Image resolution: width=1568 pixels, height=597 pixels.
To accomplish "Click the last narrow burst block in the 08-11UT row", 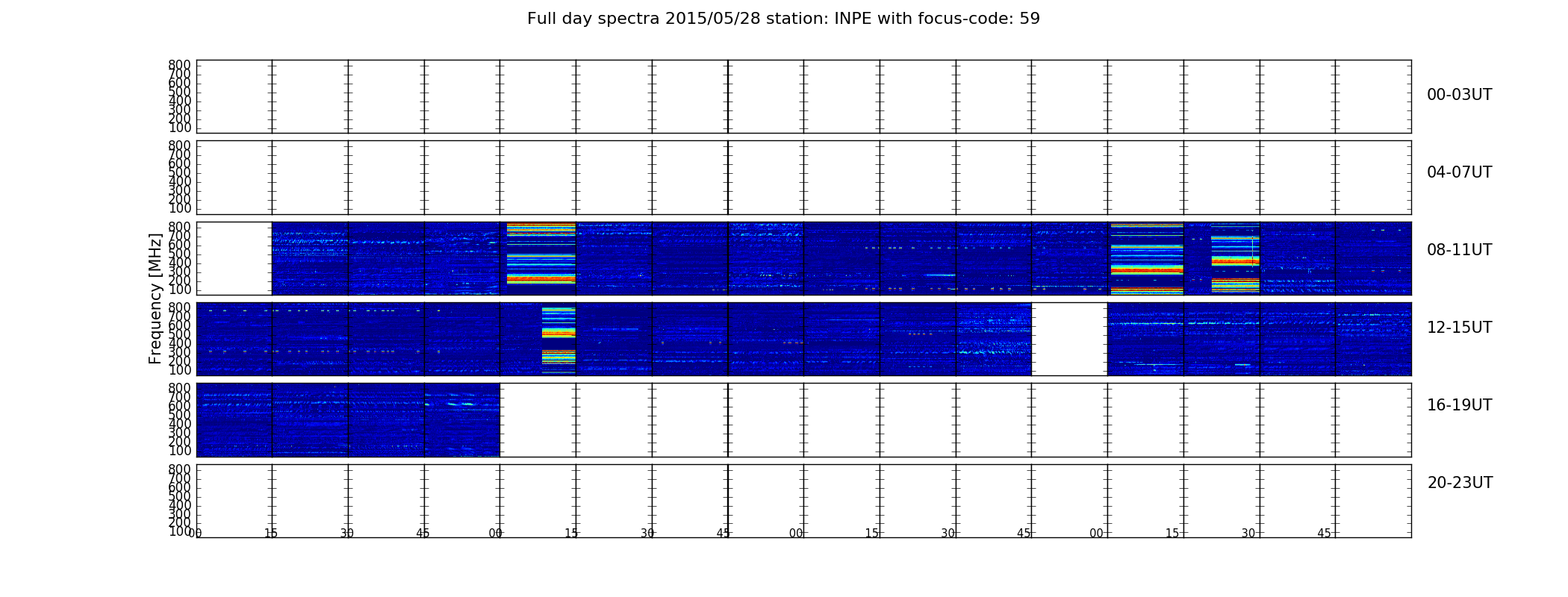I will tap(1235, 258).
